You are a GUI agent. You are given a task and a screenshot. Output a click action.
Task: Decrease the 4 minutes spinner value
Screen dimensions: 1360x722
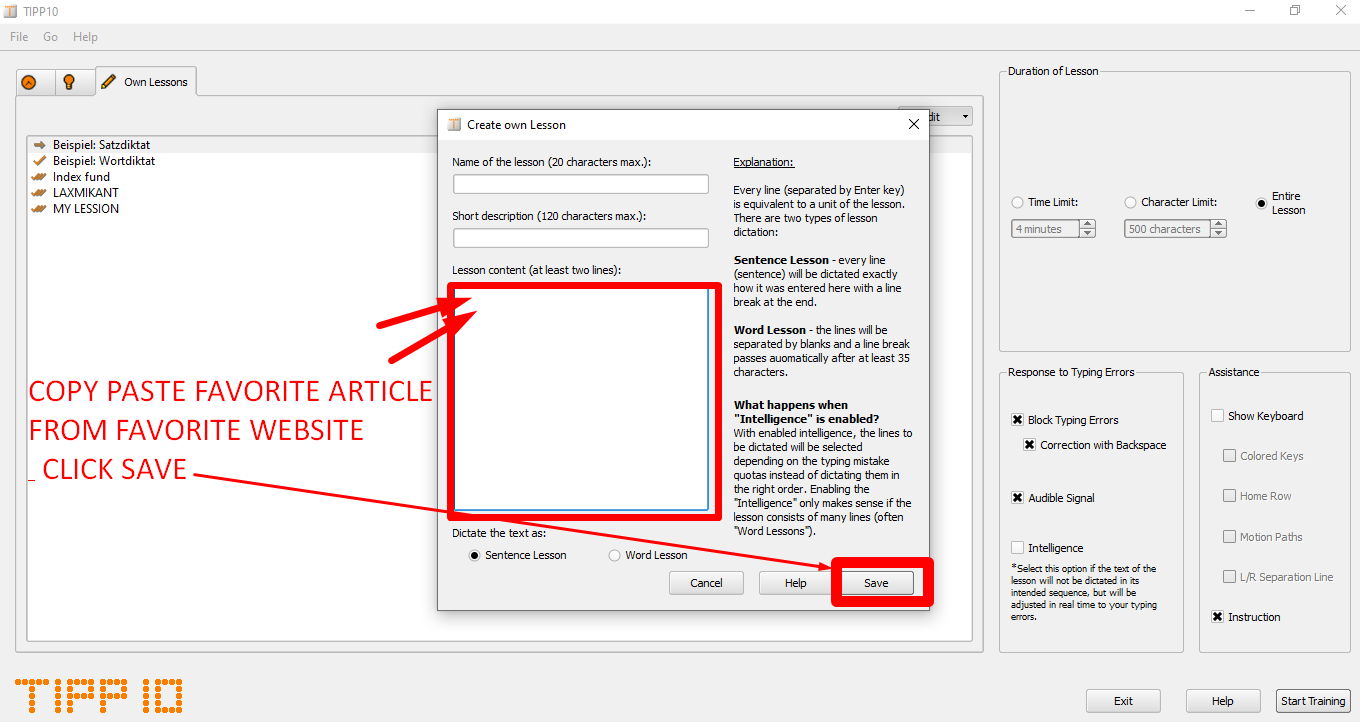pyautogui.click(x=1088, y=233)
